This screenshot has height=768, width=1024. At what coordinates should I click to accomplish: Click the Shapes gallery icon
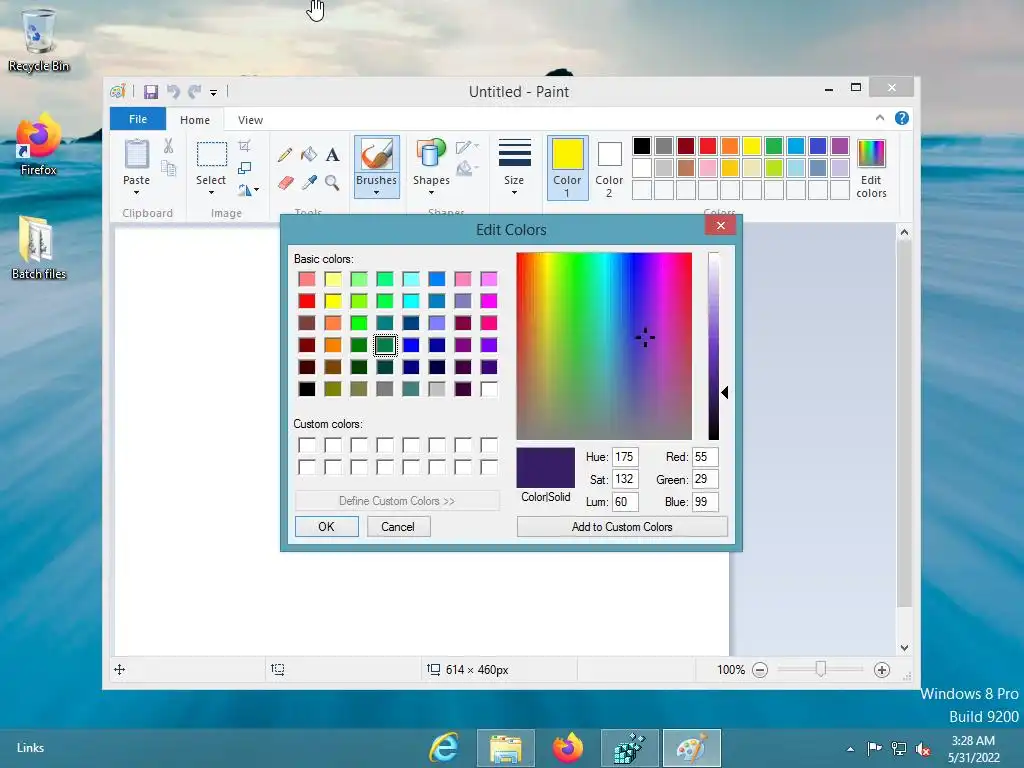431,153
